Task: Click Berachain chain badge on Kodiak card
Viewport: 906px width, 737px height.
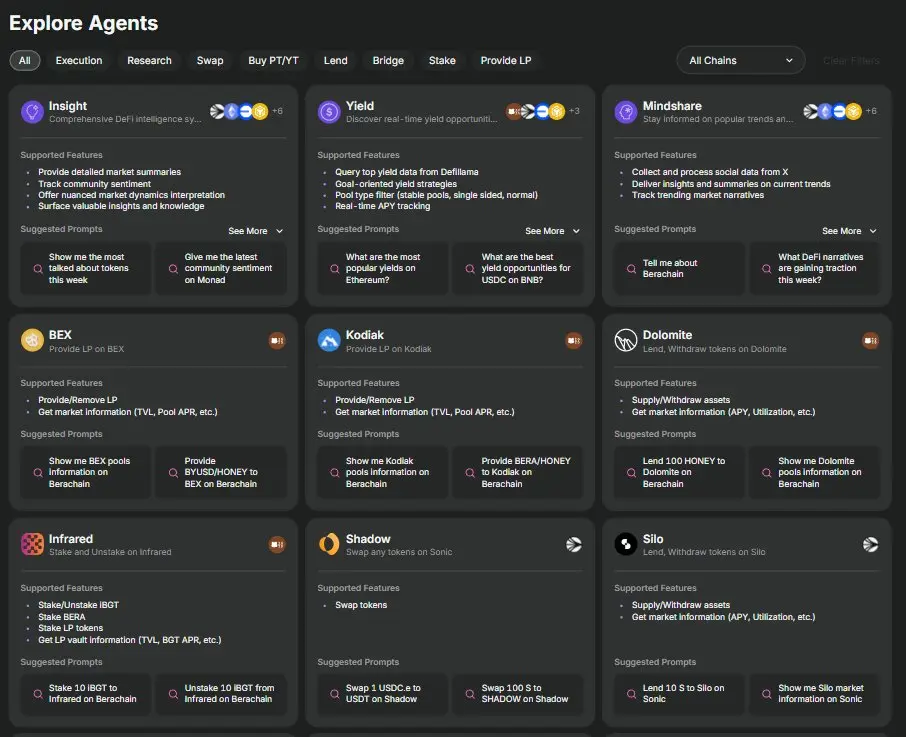Action: click(574, 341)
